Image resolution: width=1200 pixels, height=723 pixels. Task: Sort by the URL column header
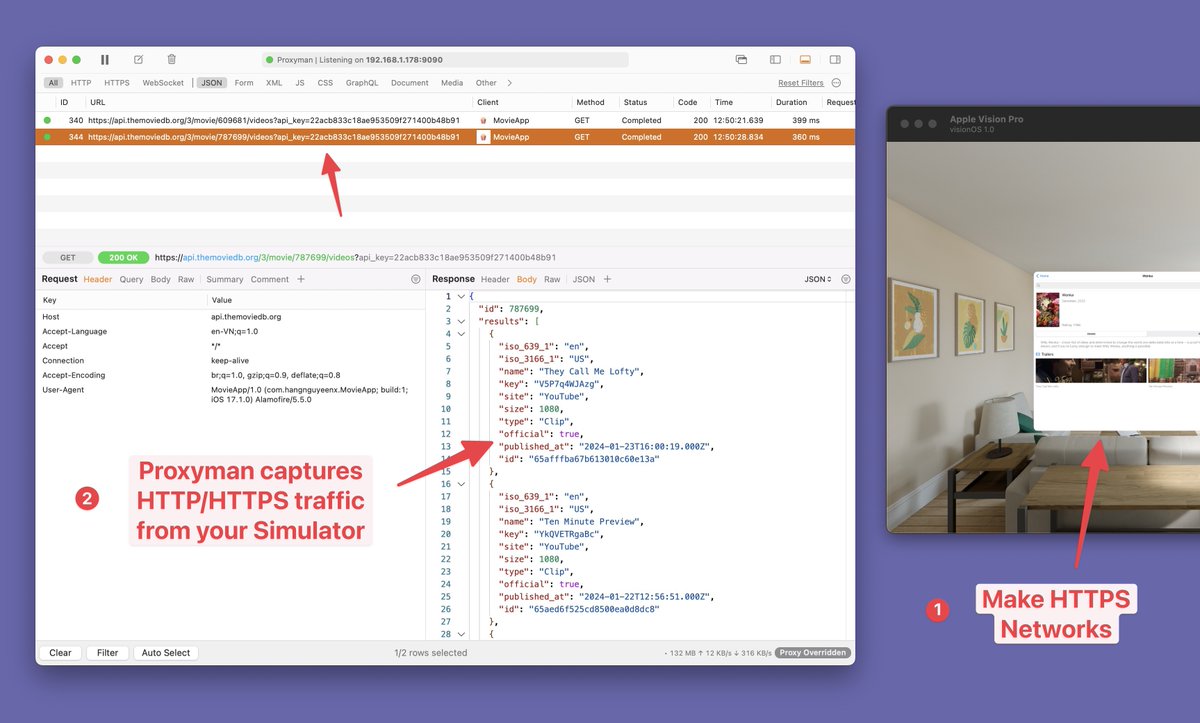(x=278, y=102)
